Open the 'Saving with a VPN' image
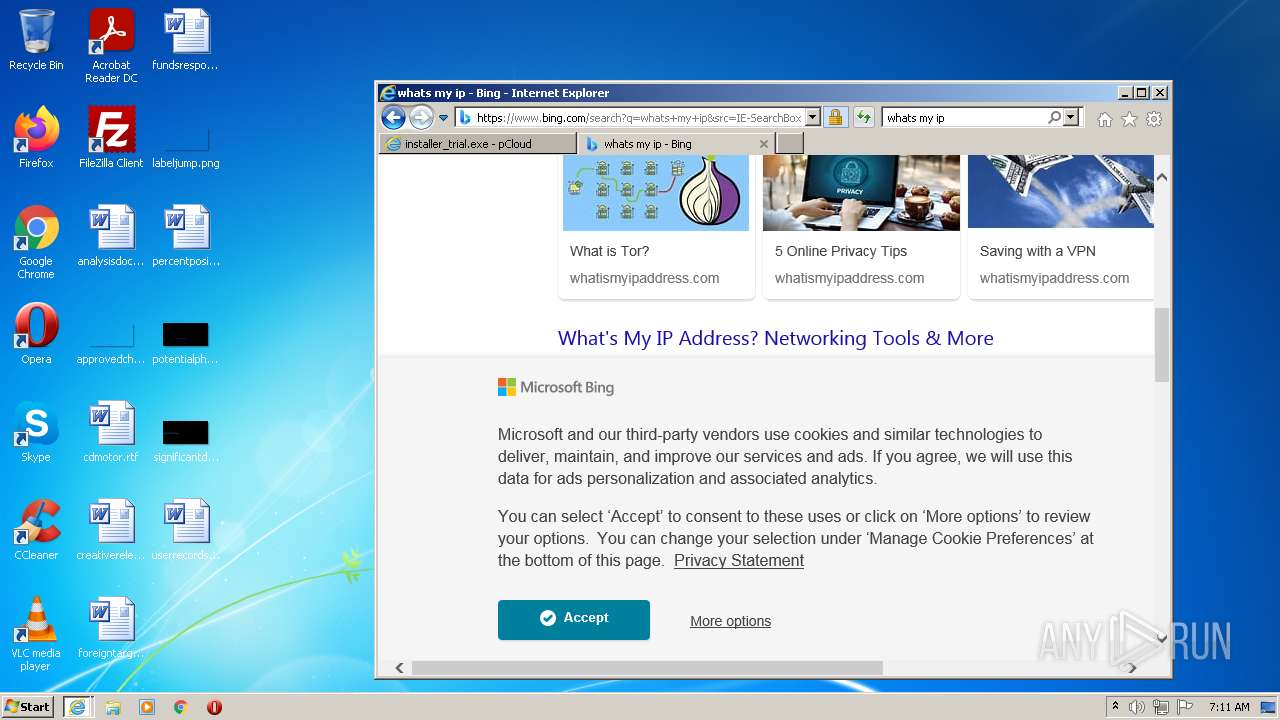Viewport: 1280px width, 720px height. [1061, 193]
